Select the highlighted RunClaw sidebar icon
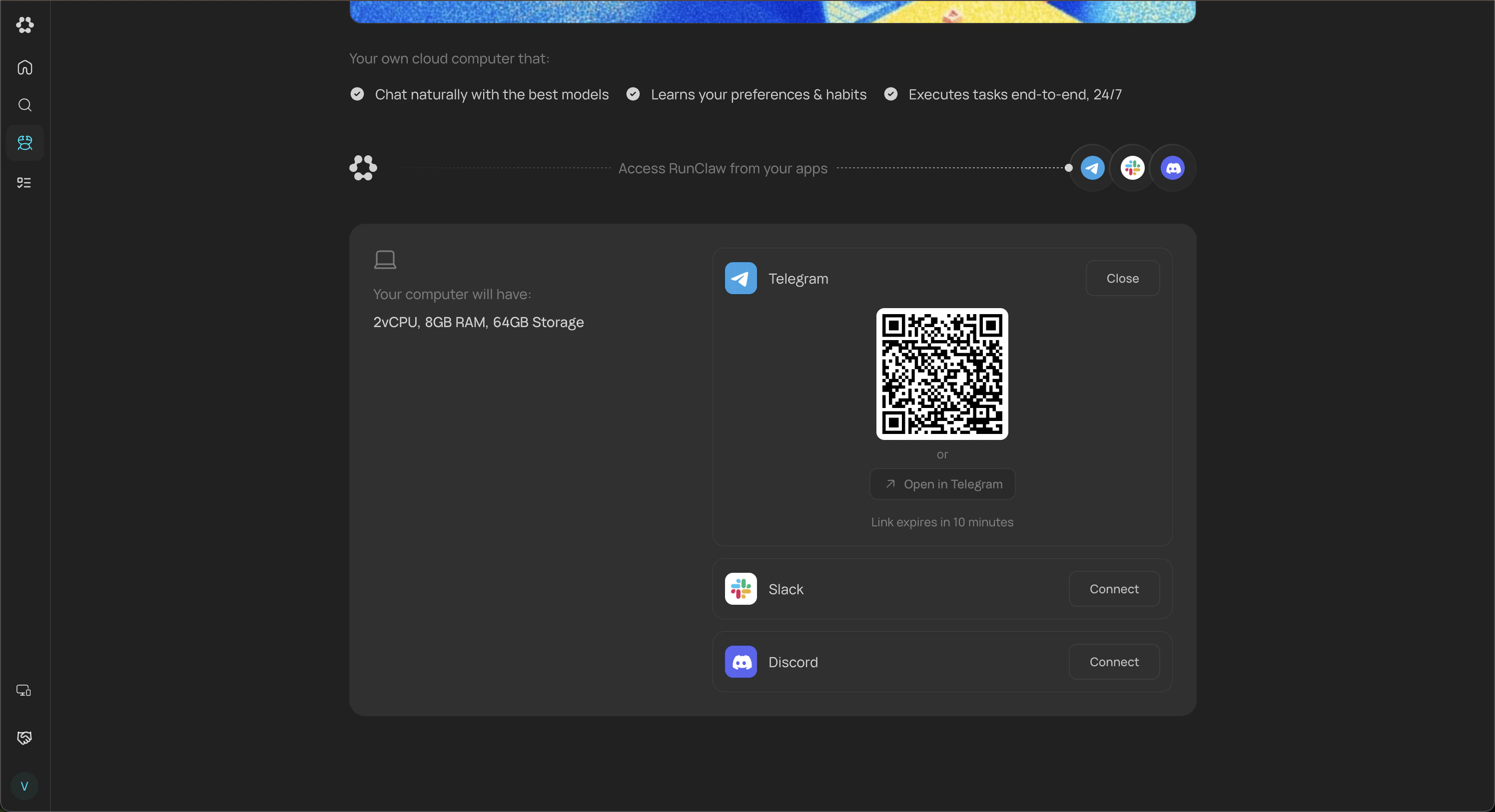The image size is (1495, 812). click(24, 143)
